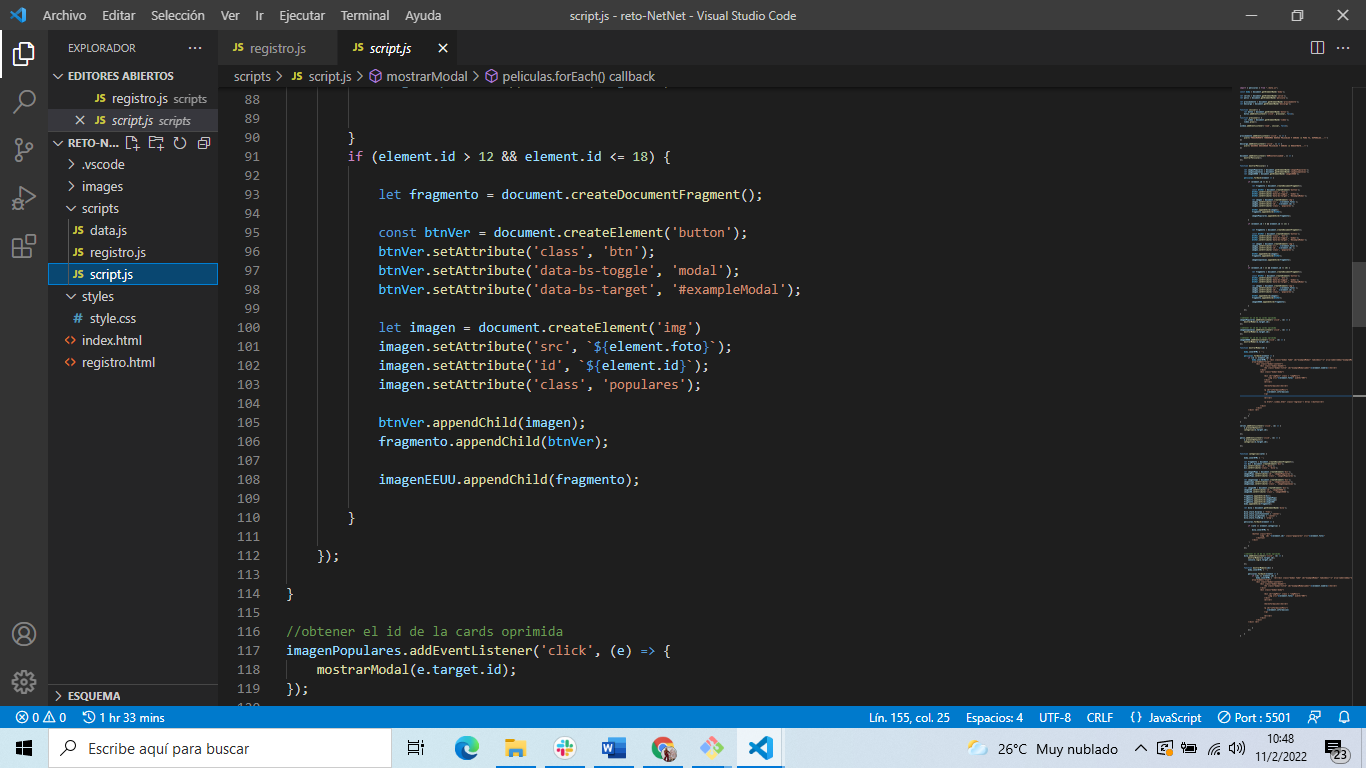Close the script.js editor tab

pos(443,48)
